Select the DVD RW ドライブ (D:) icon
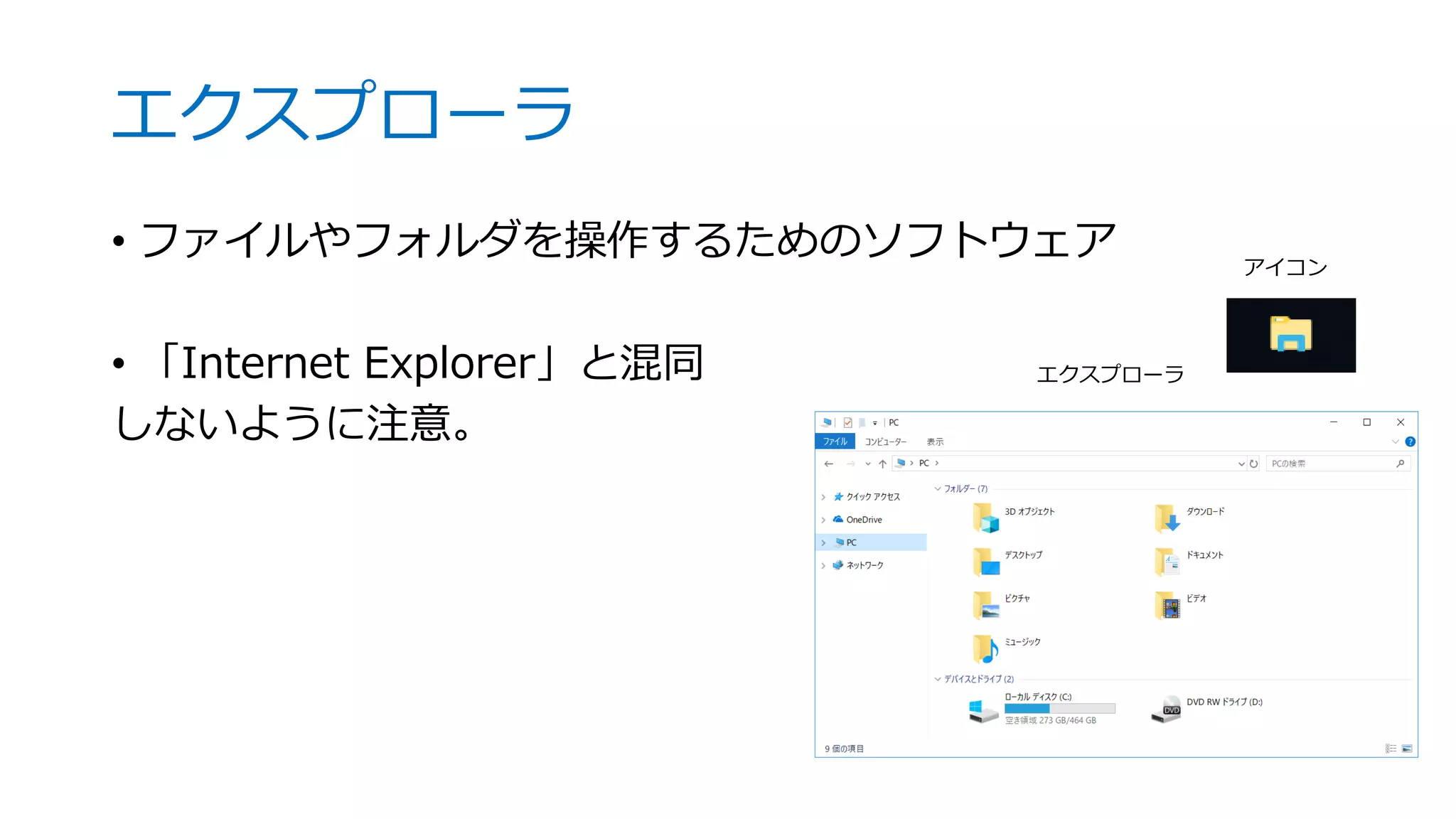Screen dimensions: 1456x819 [x=1166, y=710]
